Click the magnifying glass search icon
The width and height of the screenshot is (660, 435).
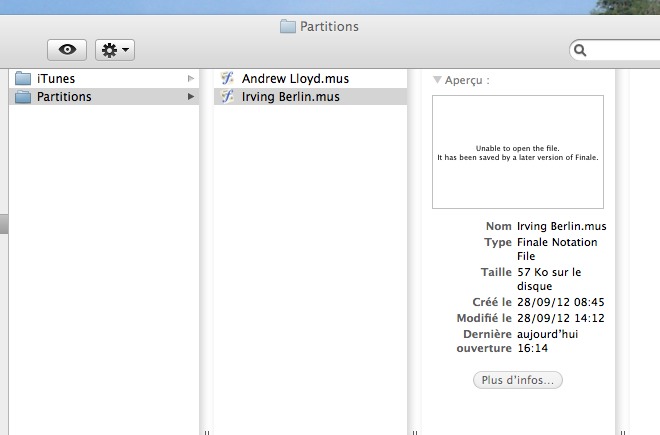click(580, 50)
